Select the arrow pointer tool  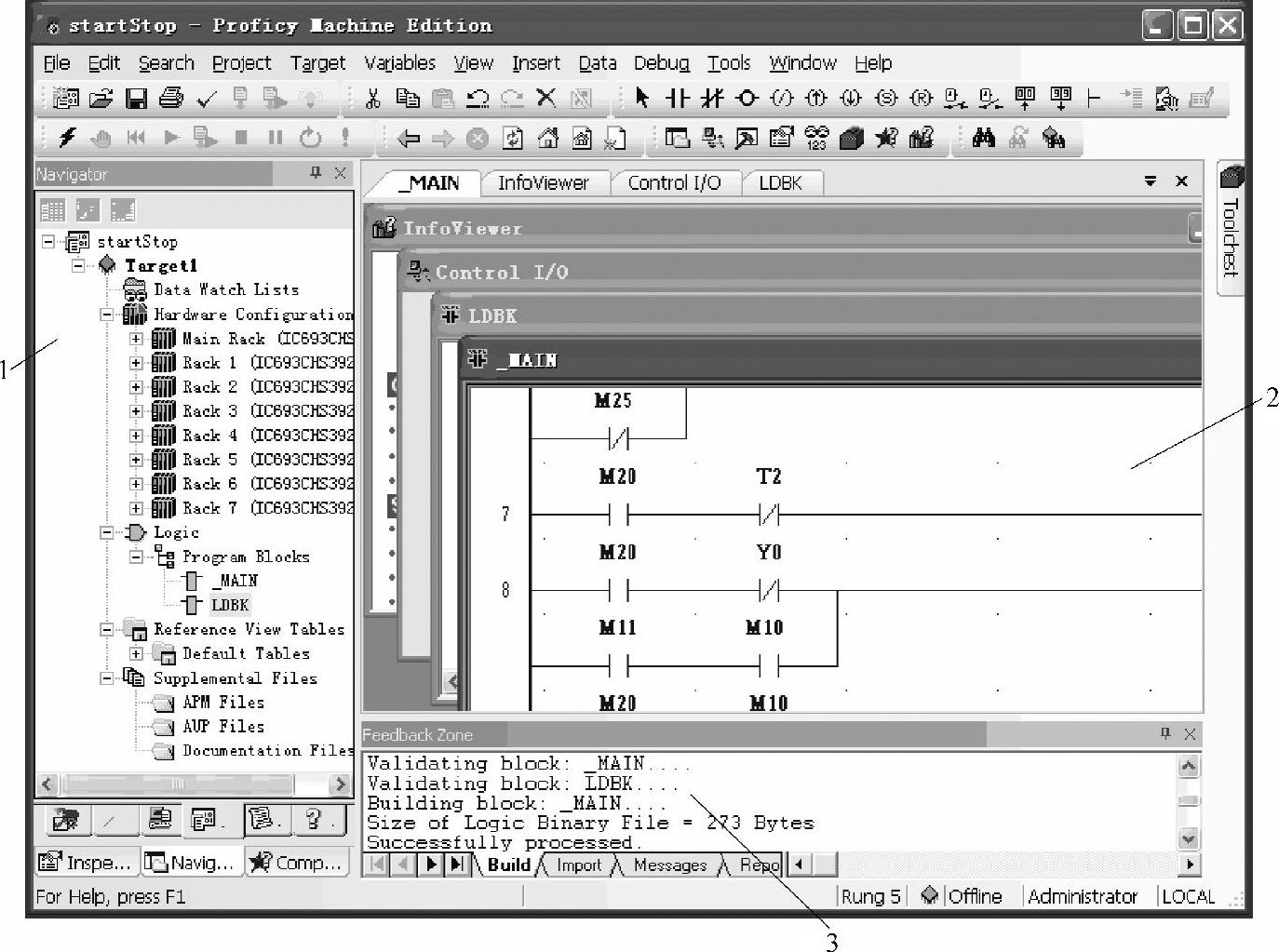click(641, 98)
